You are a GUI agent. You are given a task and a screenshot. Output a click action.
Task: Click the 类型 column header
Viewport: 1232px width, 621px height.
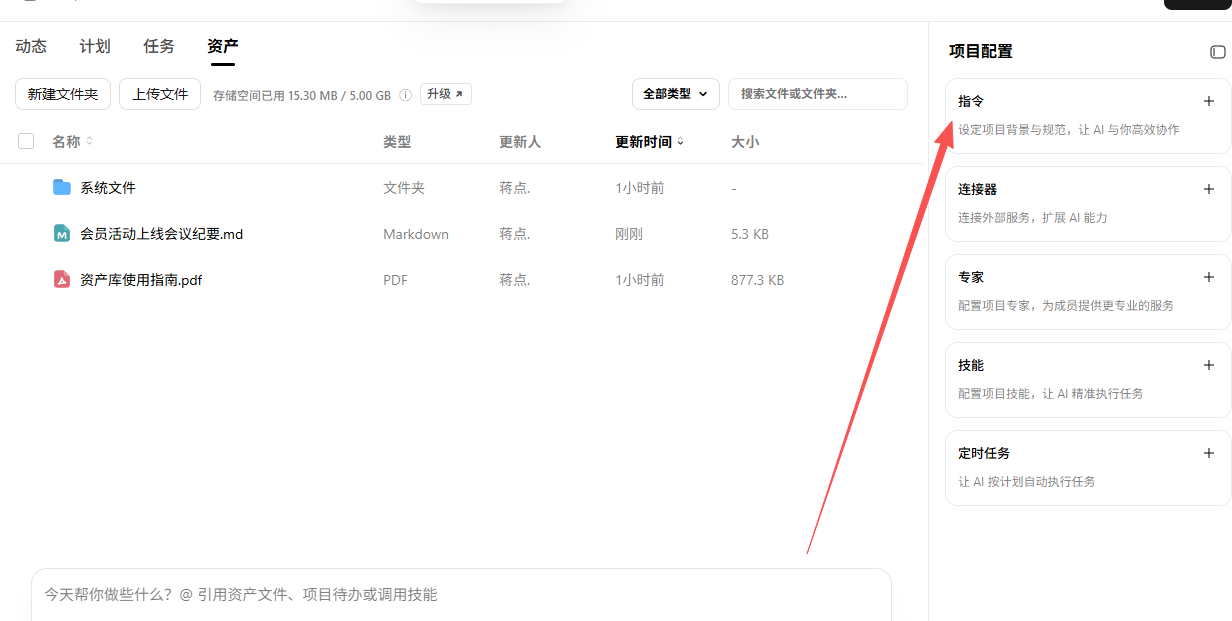[x=397, y=142]
